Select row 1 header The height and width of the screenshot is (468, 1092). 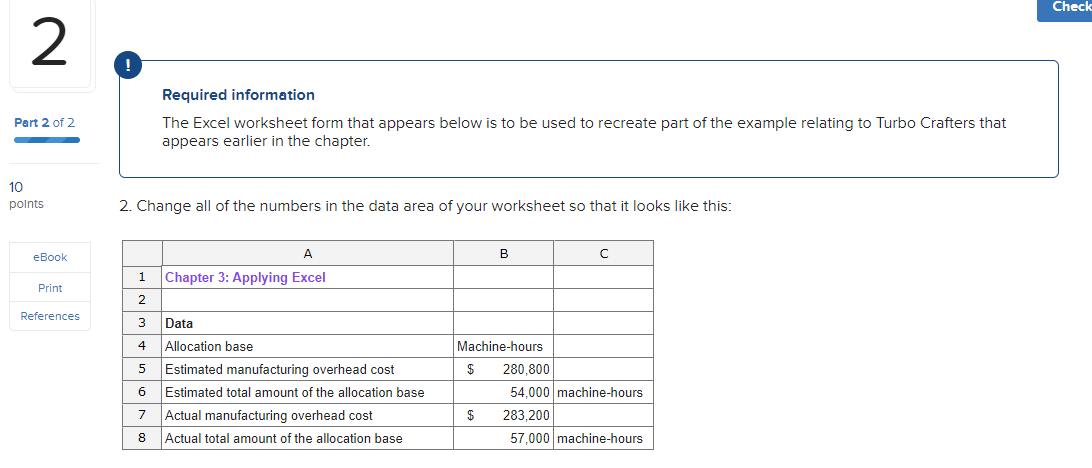[142, 277]
